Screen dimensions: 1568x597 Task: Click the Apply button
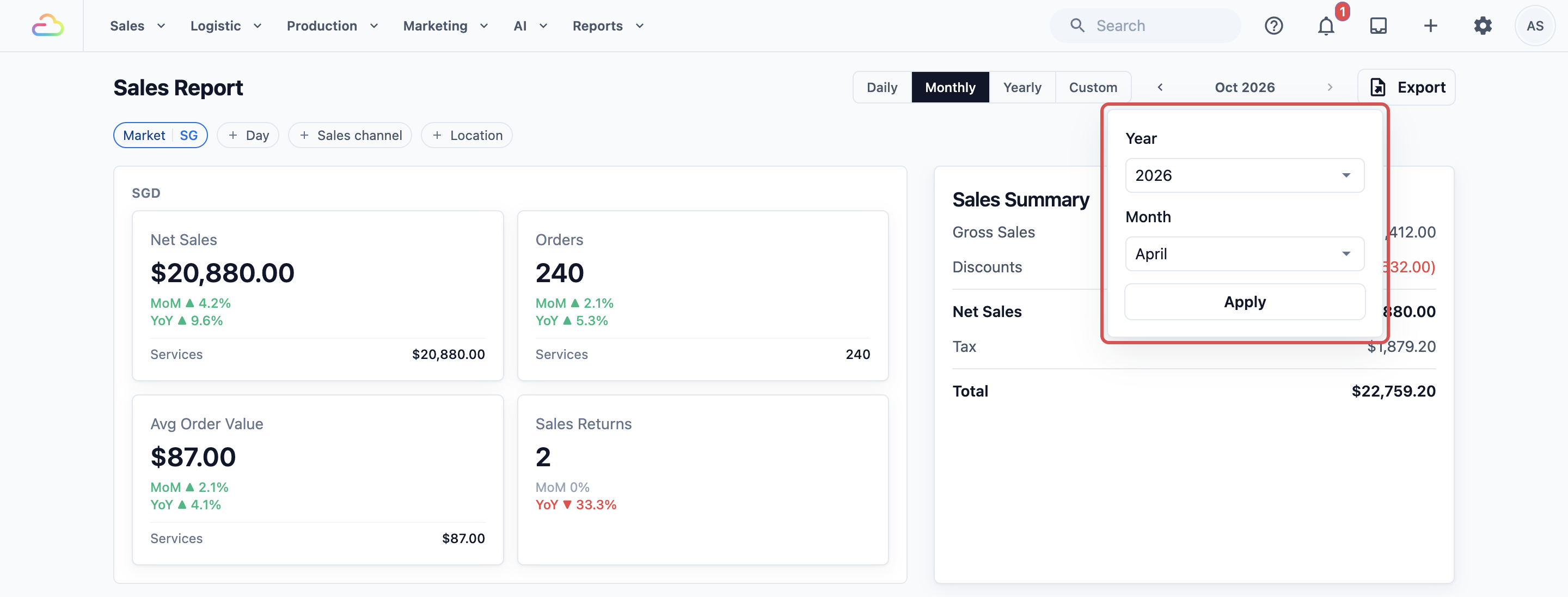click(x=1244, y=302)
